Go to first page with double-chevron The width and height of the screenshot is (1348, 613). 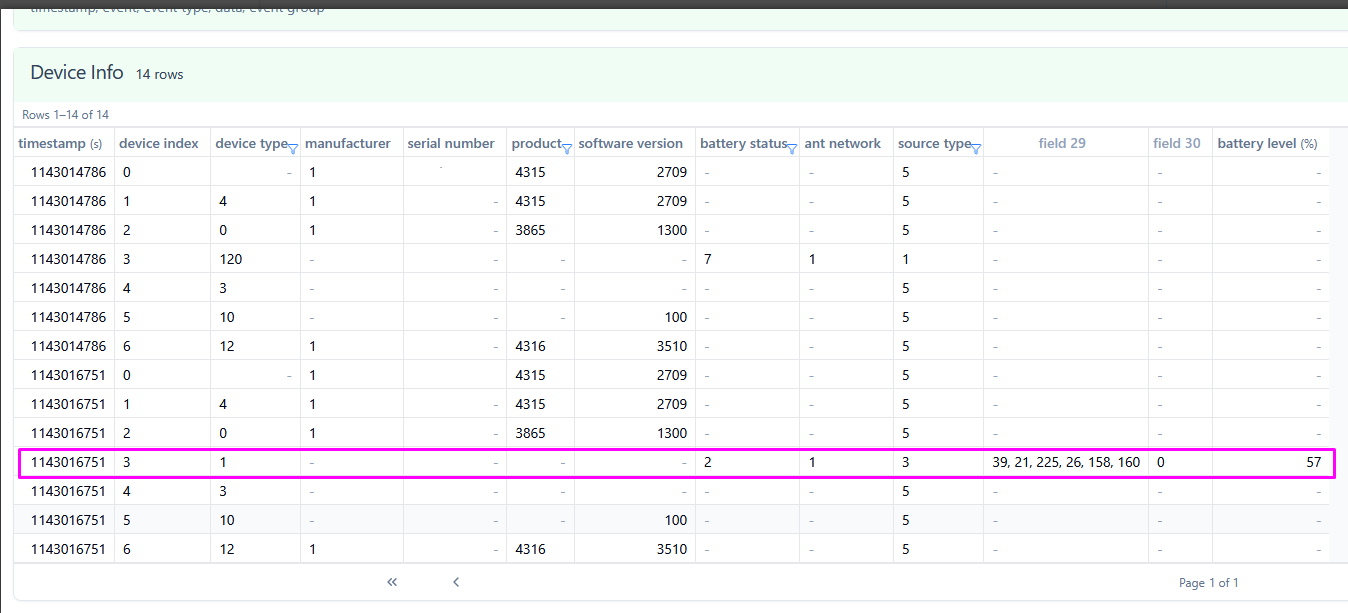(x=392, y=582)
